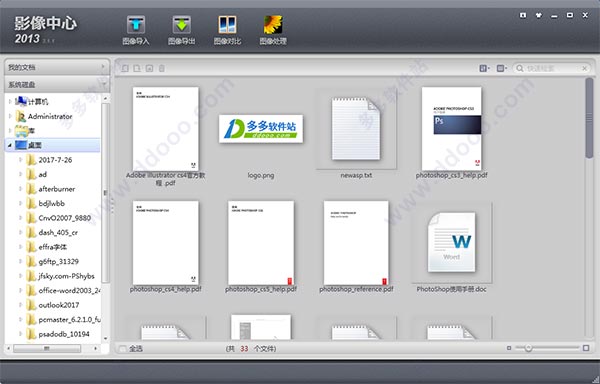
Task: Focus the quick search input field
Action: [x=553, y=68]
